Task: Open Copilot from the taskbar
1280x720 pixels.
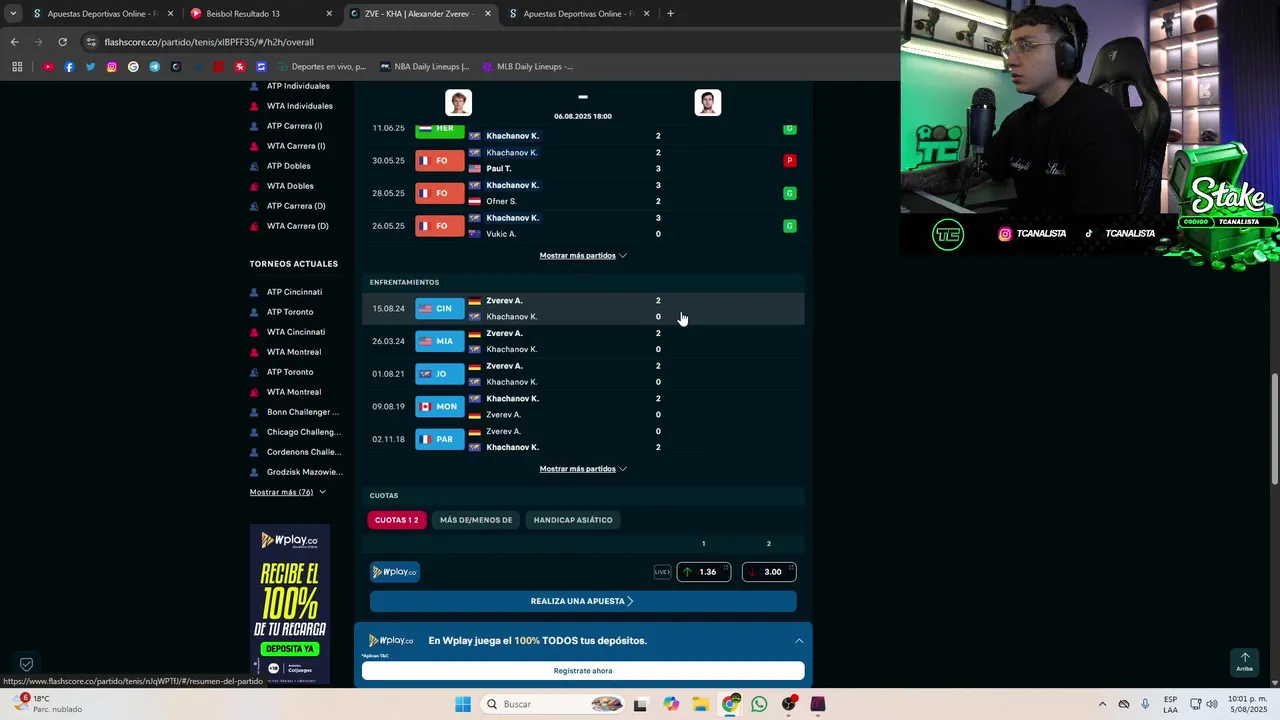Action: pos(671,704)
